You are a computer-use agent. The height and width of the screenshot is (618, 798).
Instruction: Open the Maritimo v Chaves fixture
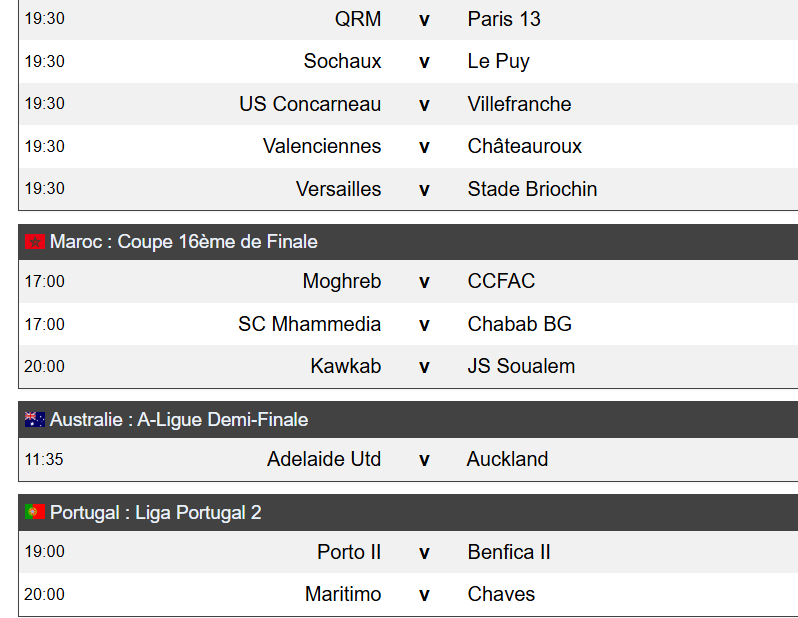point(408,594)
